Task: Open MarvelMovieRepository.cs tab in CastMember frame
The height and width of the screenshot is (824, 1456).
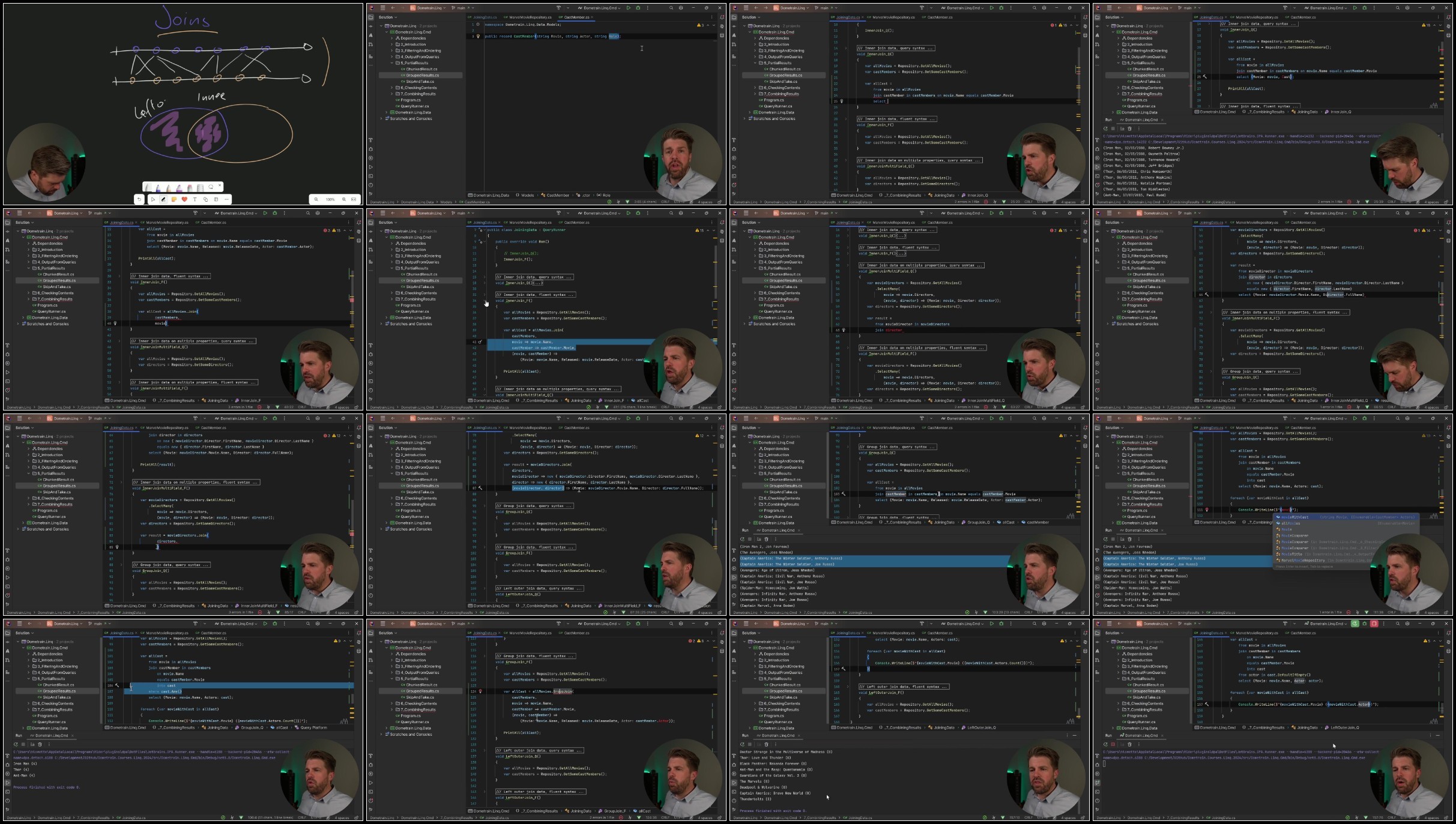Action: click(x=528, y=17)
